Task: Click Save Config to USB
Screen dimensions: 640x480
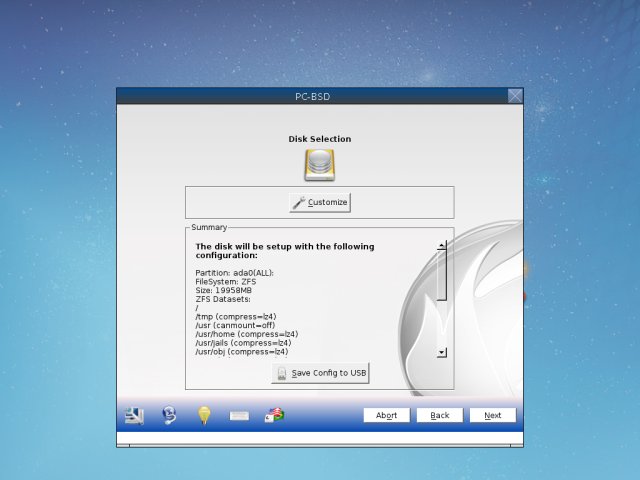Action: click(320, 373)
